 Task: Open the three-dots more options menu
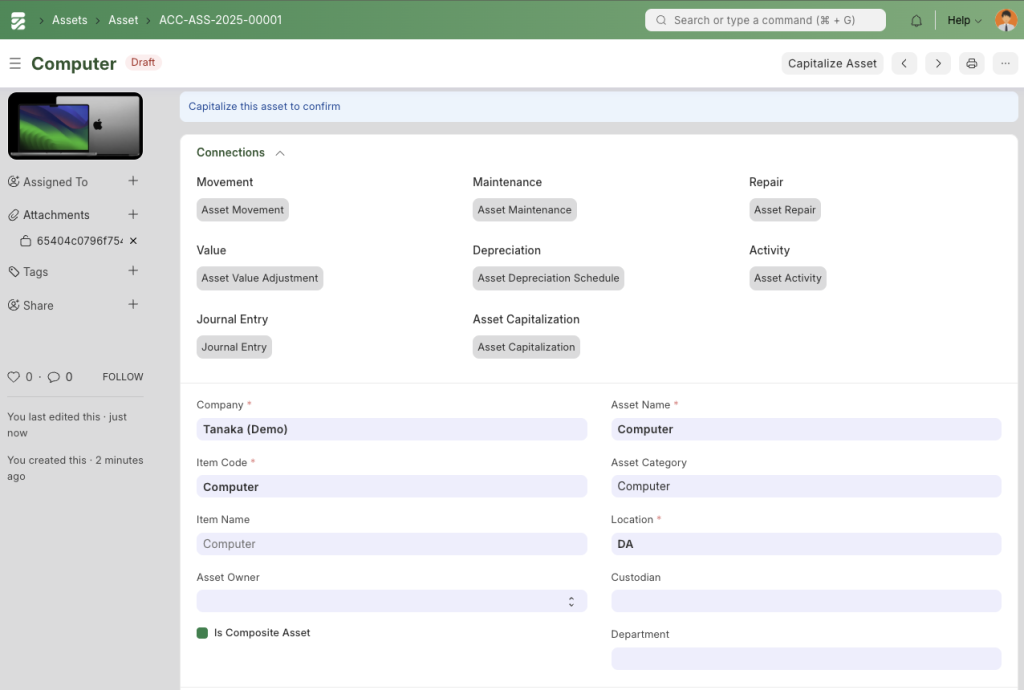pyautogui.click(x=1004, y=63)
